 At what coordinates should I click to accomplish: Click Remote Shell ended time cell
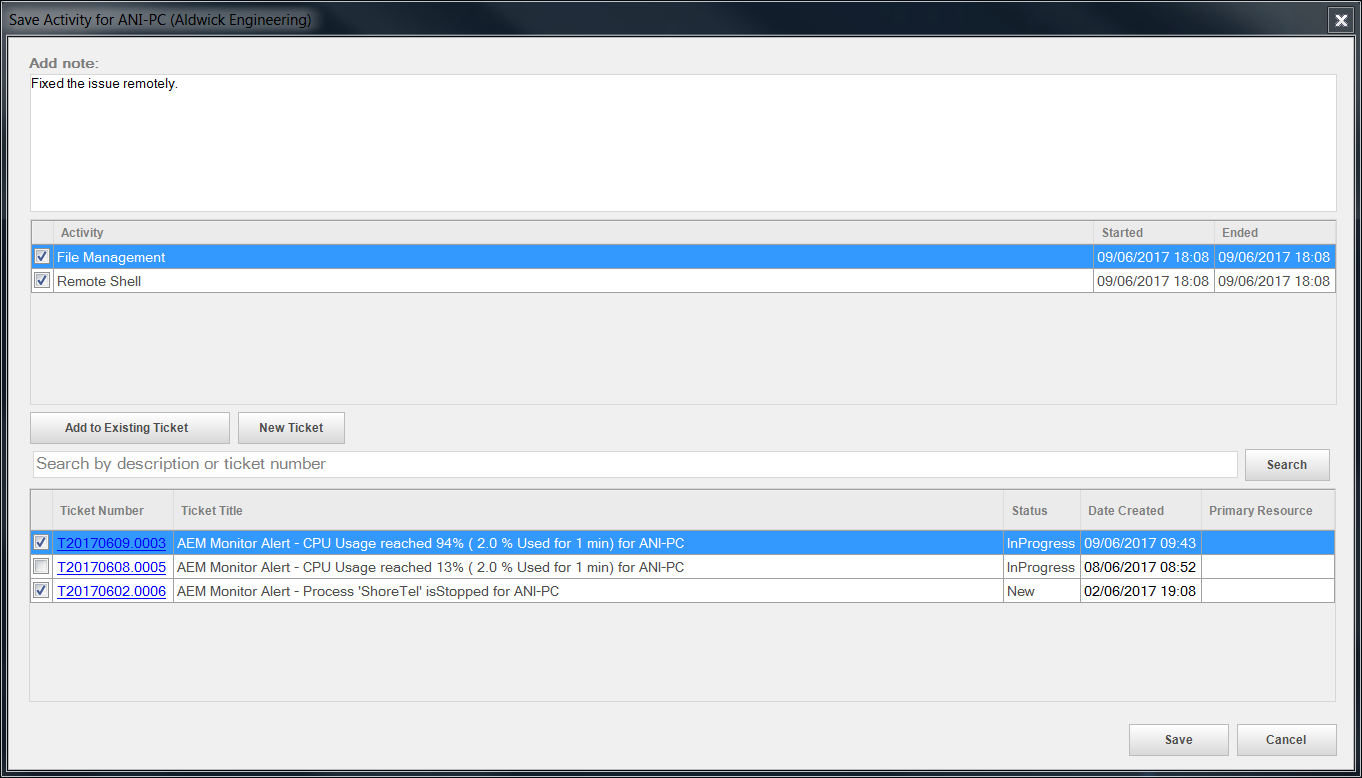[x=1275, y=281]
